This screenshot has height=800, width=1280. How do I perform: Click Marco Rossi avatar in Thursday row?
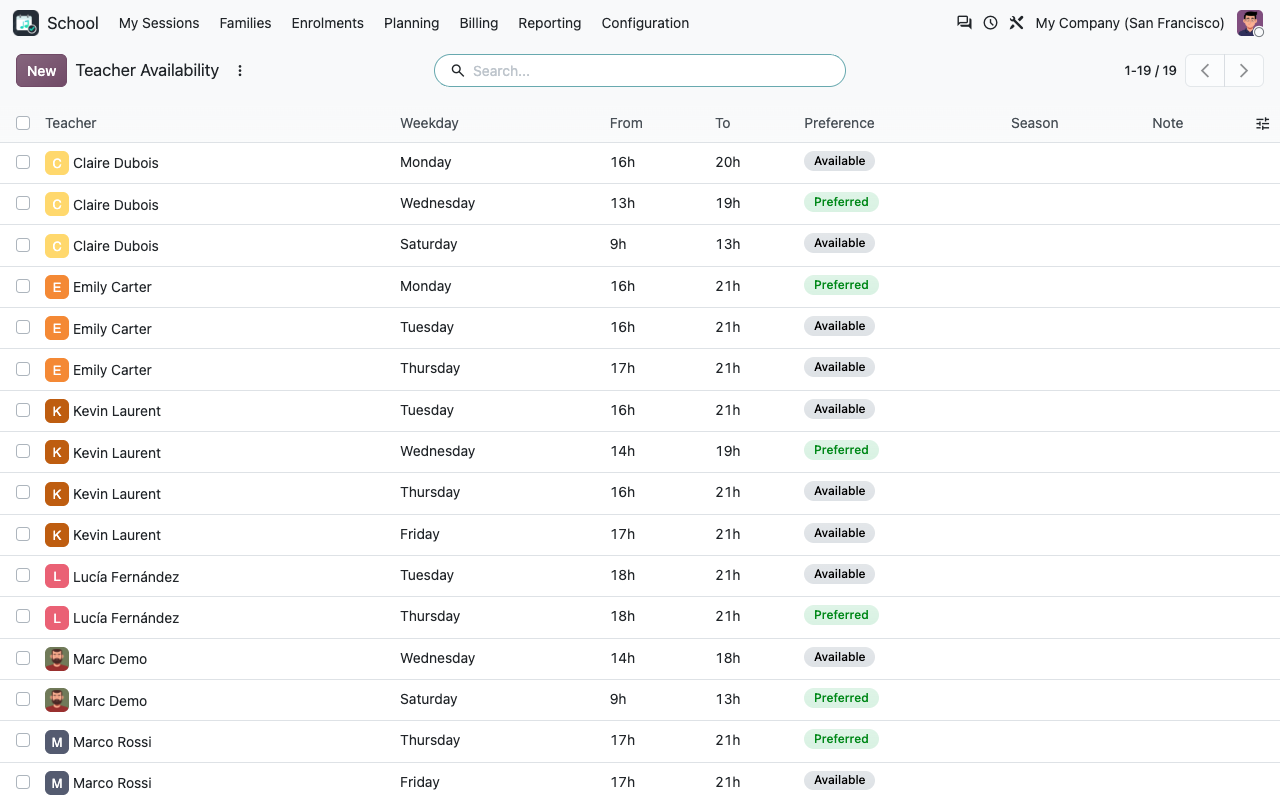[x=57, y=741]
